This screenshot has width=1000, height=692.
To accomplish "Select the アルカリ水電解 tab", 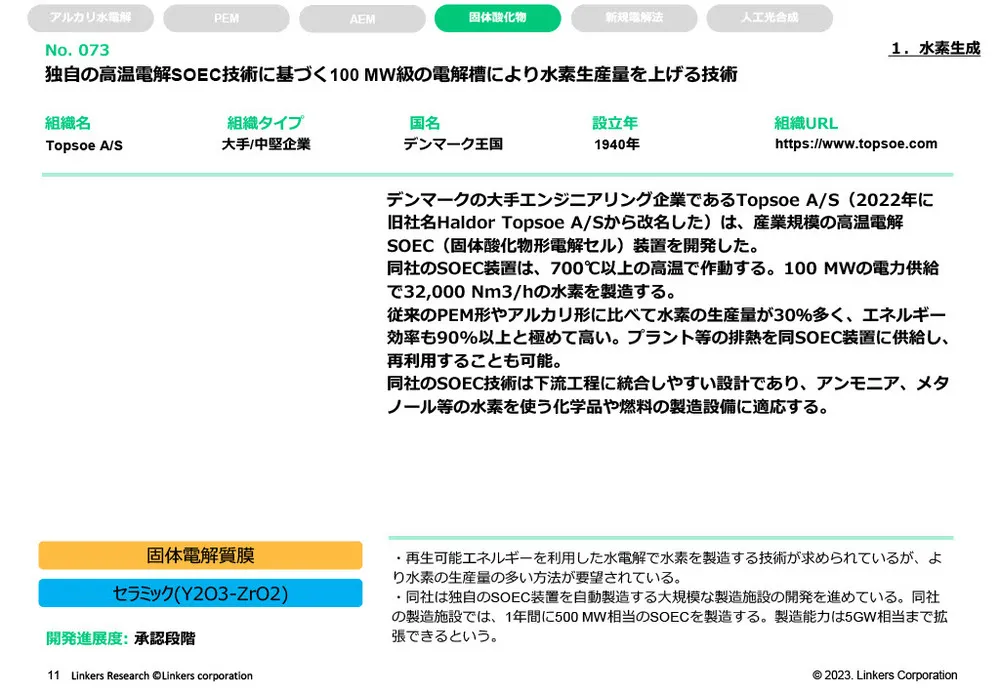I will [x=91, y=18].
